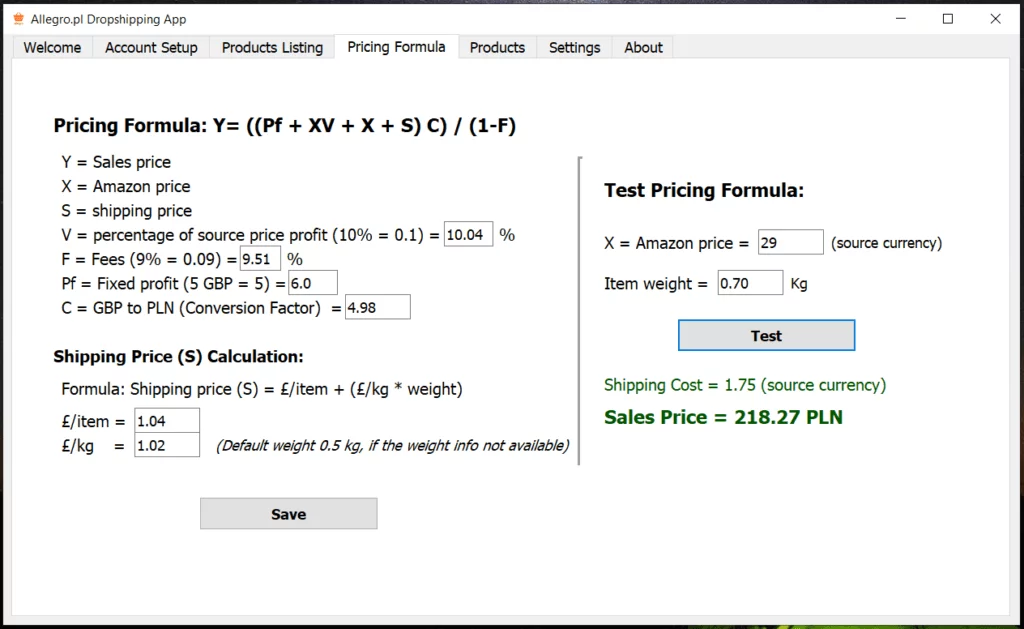Go to the Products tab
Image resolution: width=1024 pixels, height=629 pixels.
coord(497,48)
